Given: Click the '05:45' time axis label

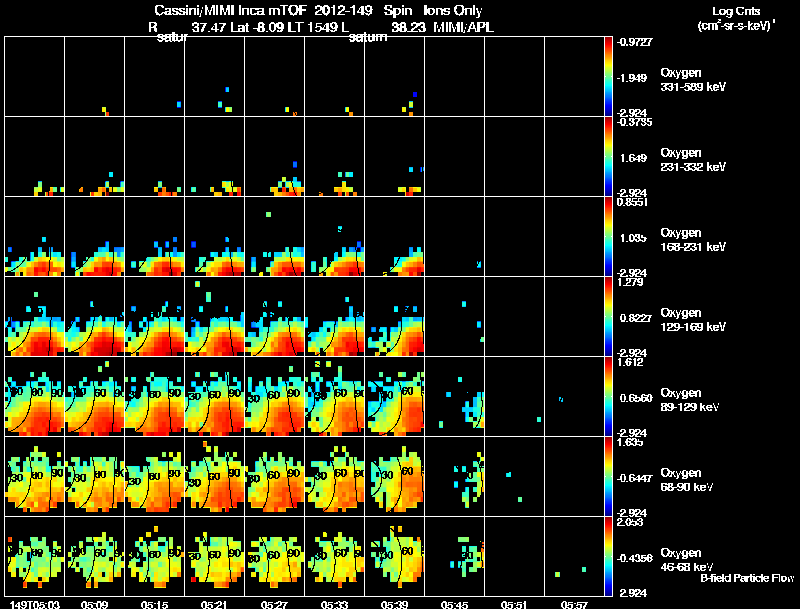Looking at the screenshot, I should (454, 605).
